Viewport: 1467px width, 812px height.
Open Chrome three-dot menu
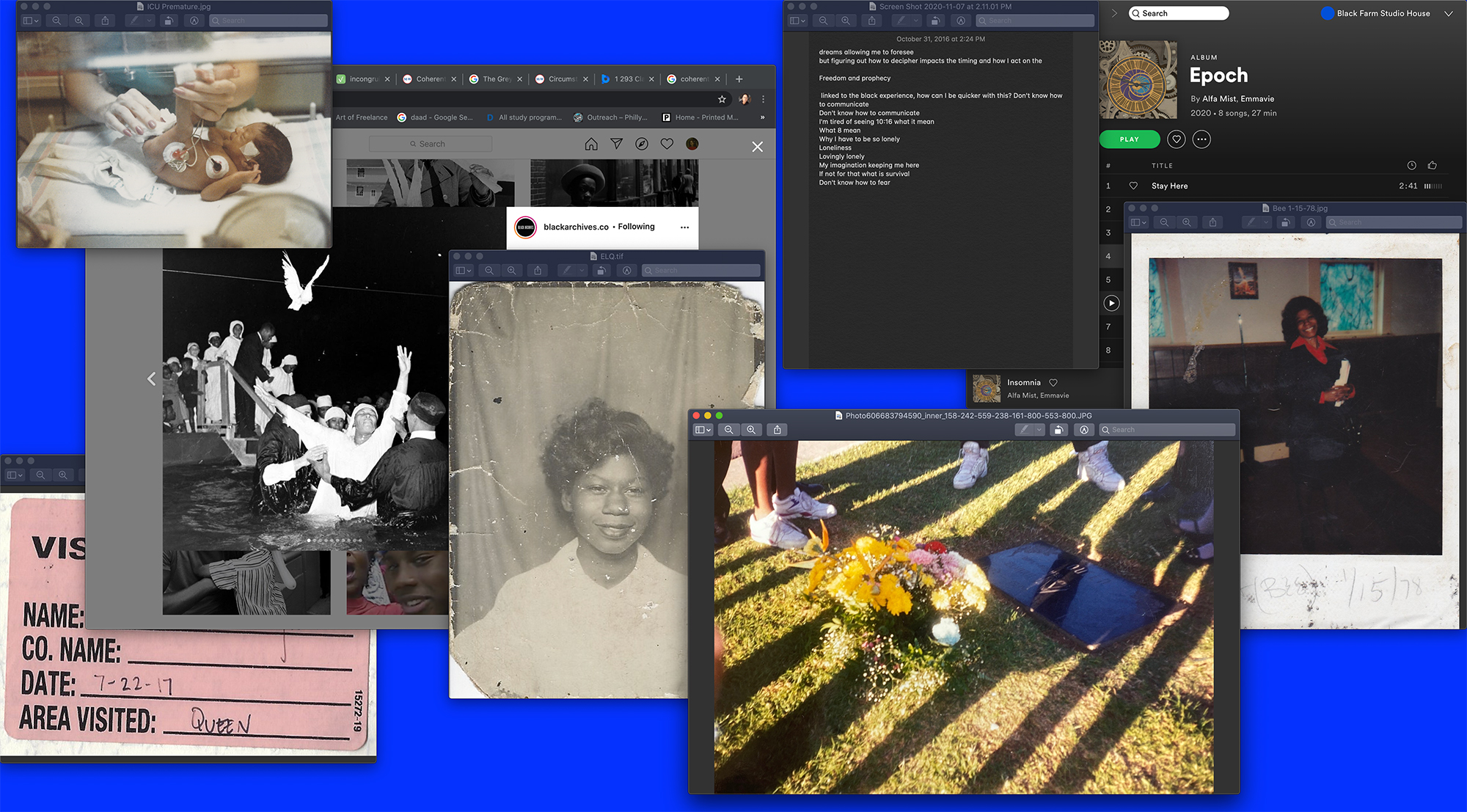[764, 99]
